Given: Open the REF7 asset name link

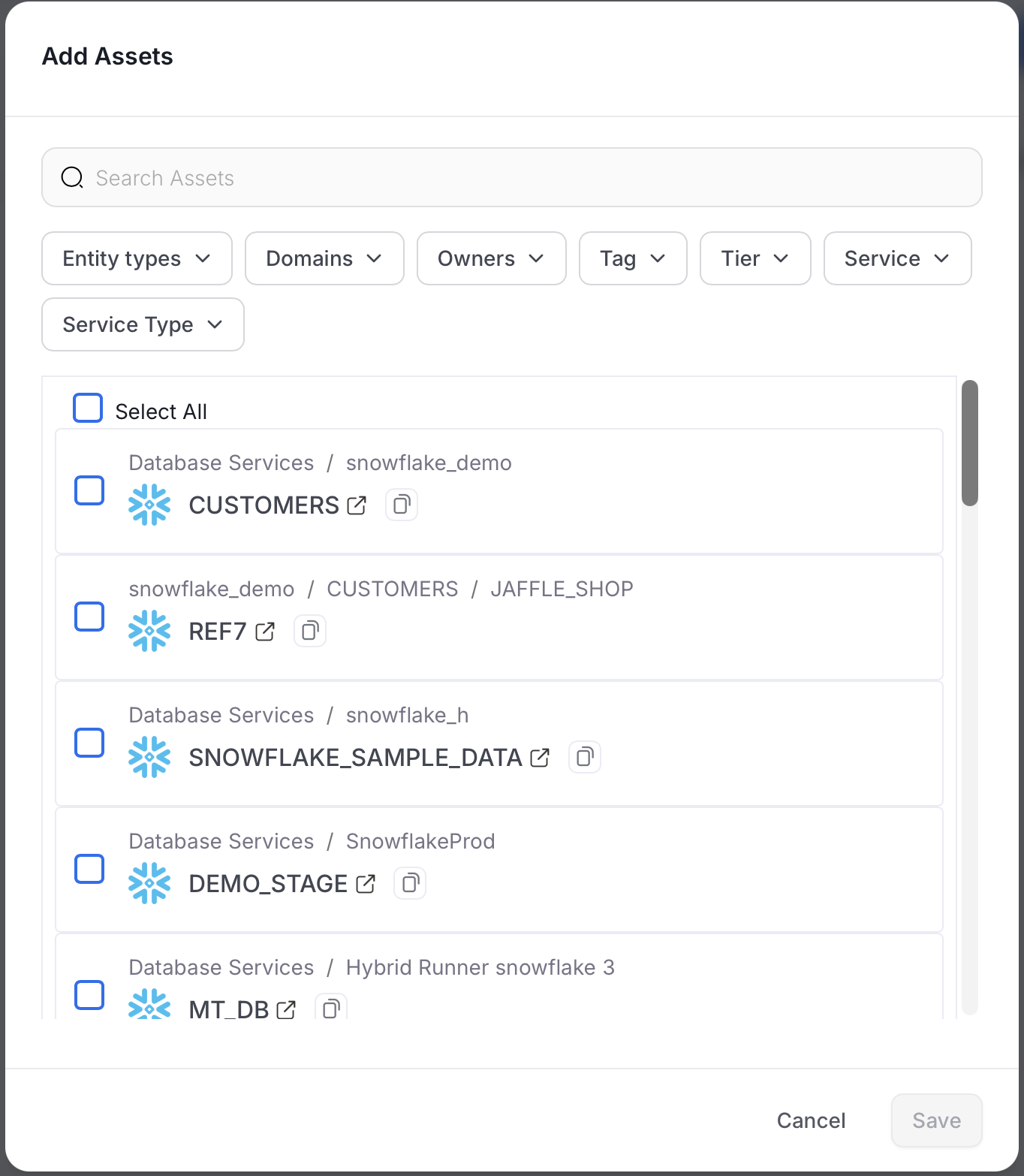Looking at the screenshot, I should coord(218,632).
